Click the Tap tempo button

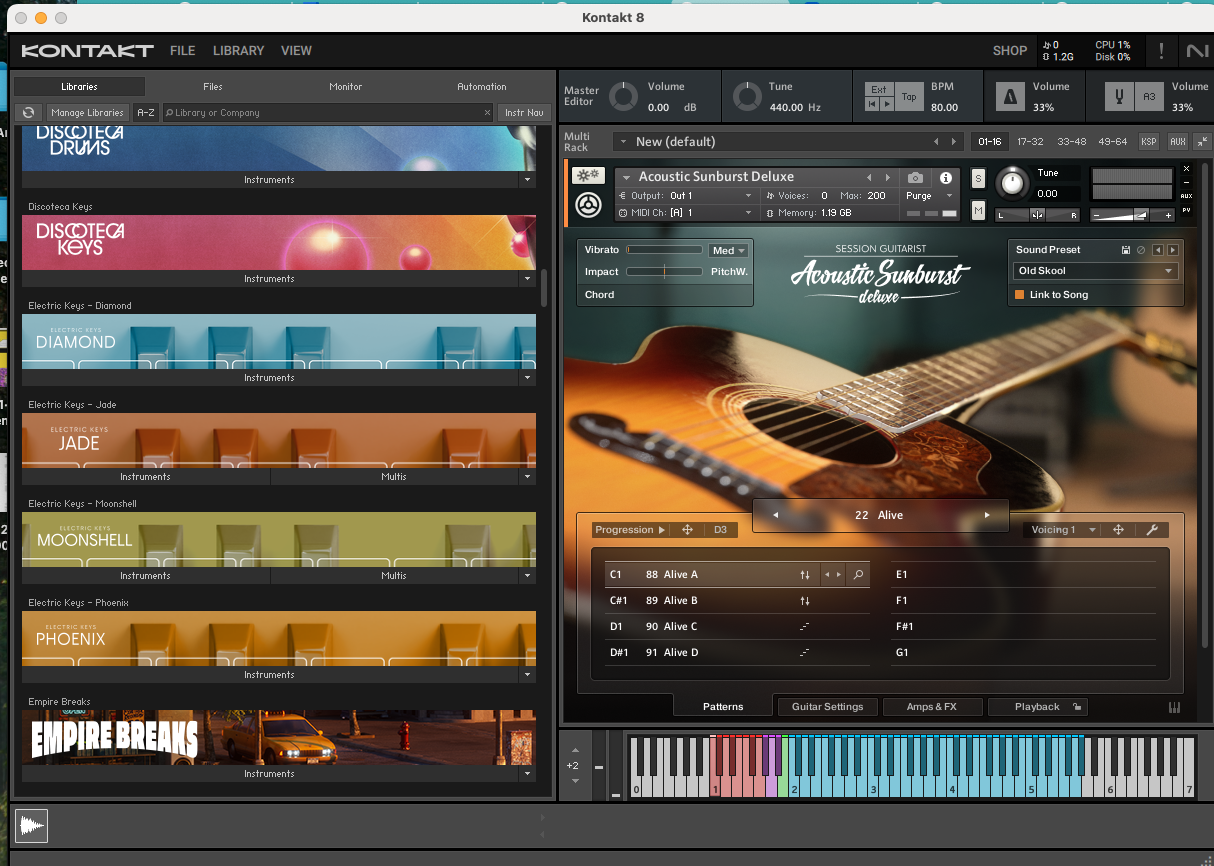tap(909, 97)
